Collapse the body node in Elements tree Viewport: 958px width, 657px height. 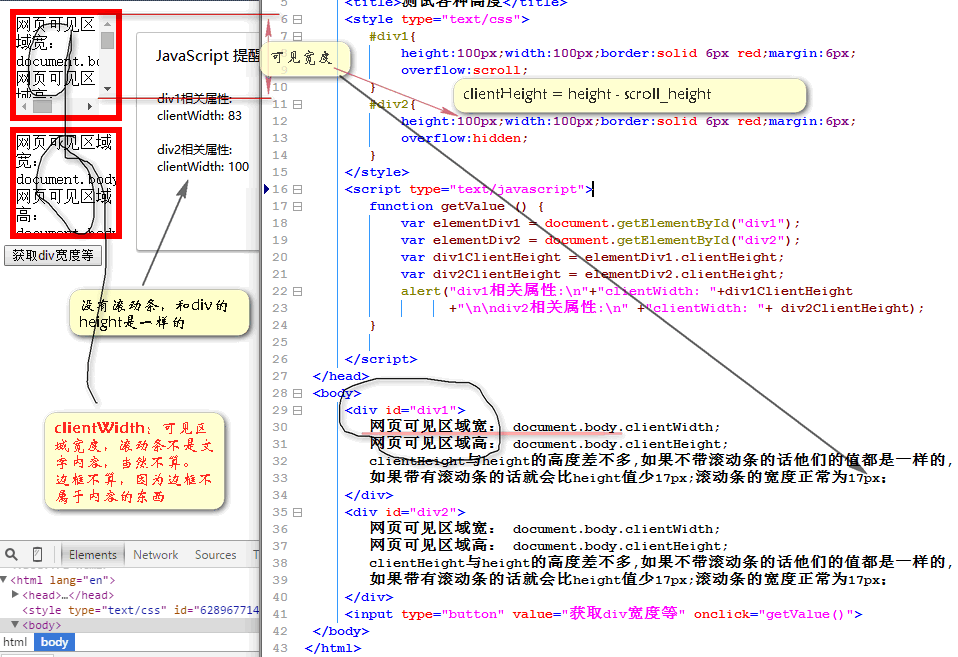15,625
